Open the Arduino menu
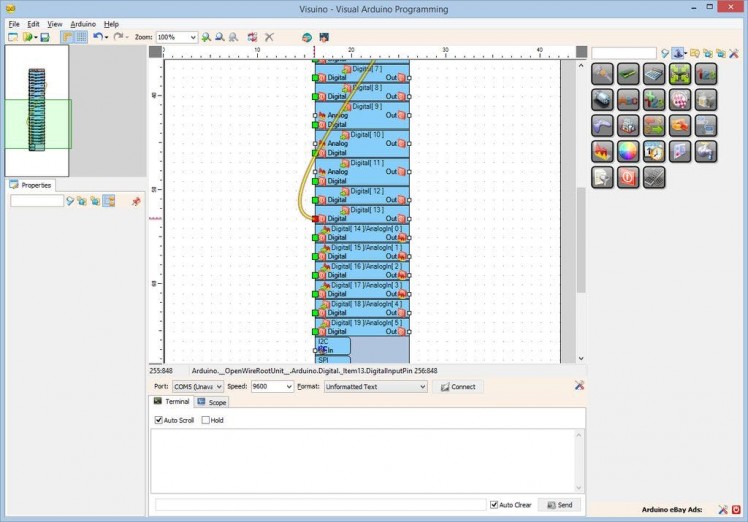Viewport: 748px width, 522px height. pyautogui.click(x=83, y=23)
